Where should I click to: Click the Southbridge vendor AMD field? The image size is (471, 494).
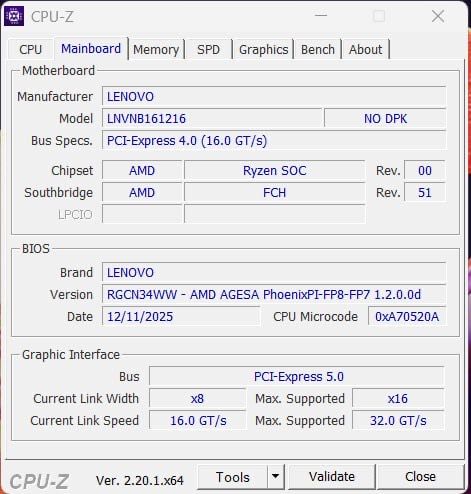[x=142, y=193]
